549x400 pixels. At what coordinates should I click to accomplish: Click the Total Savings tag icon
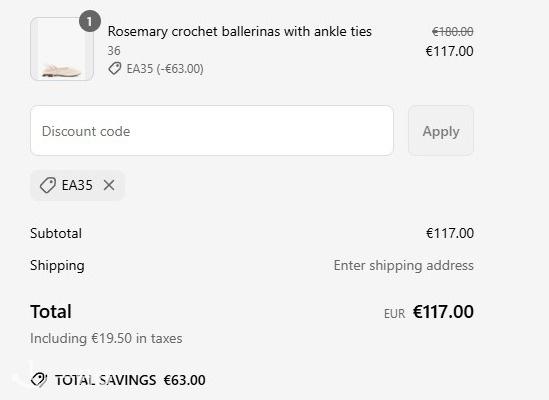pyautogui.click(x=39, y=380)
